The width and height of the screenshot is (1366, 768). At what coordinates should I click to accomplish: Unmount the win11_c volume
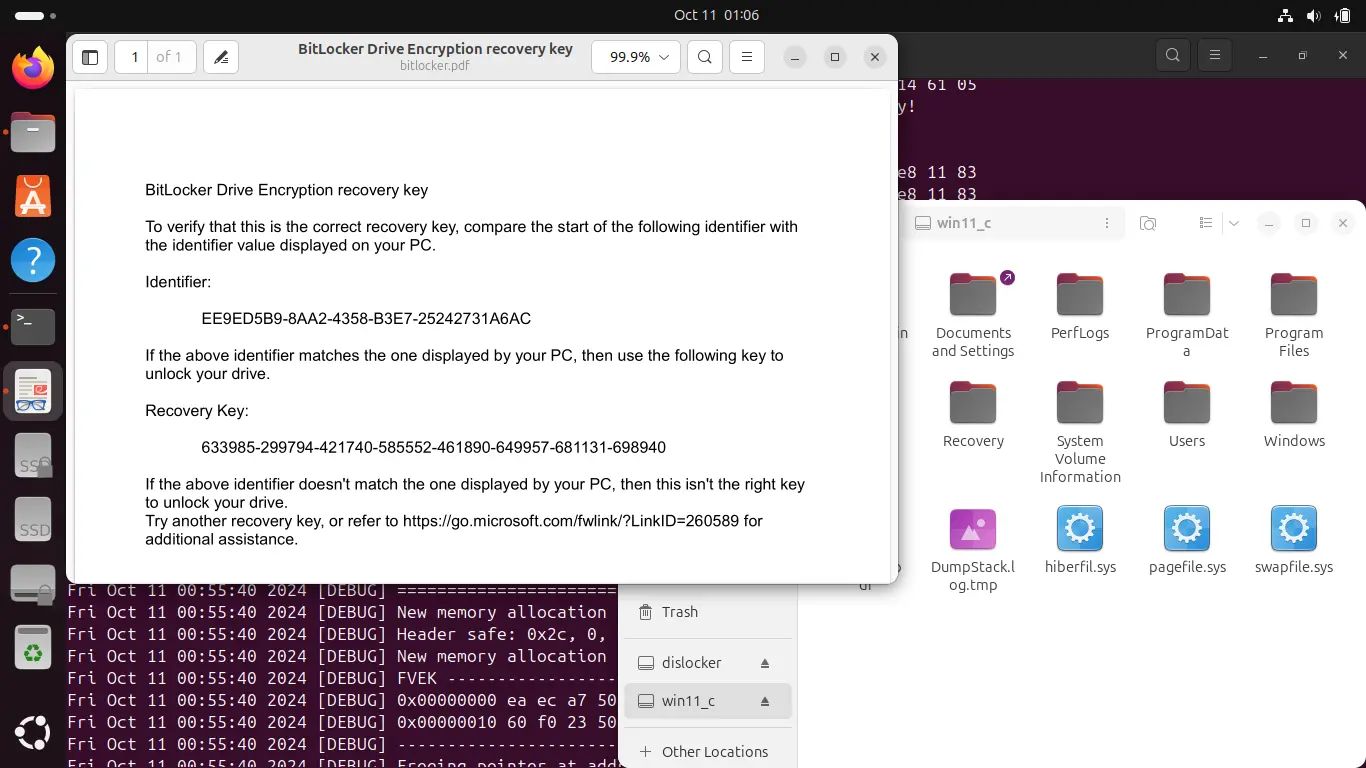coord(765,701)
